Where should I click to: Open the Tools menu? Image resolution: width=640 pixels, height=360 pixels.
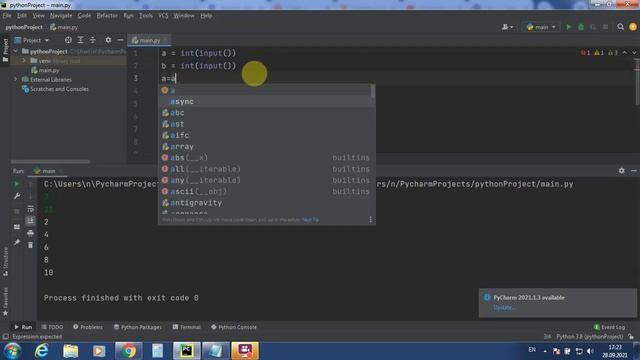point(146,16)
